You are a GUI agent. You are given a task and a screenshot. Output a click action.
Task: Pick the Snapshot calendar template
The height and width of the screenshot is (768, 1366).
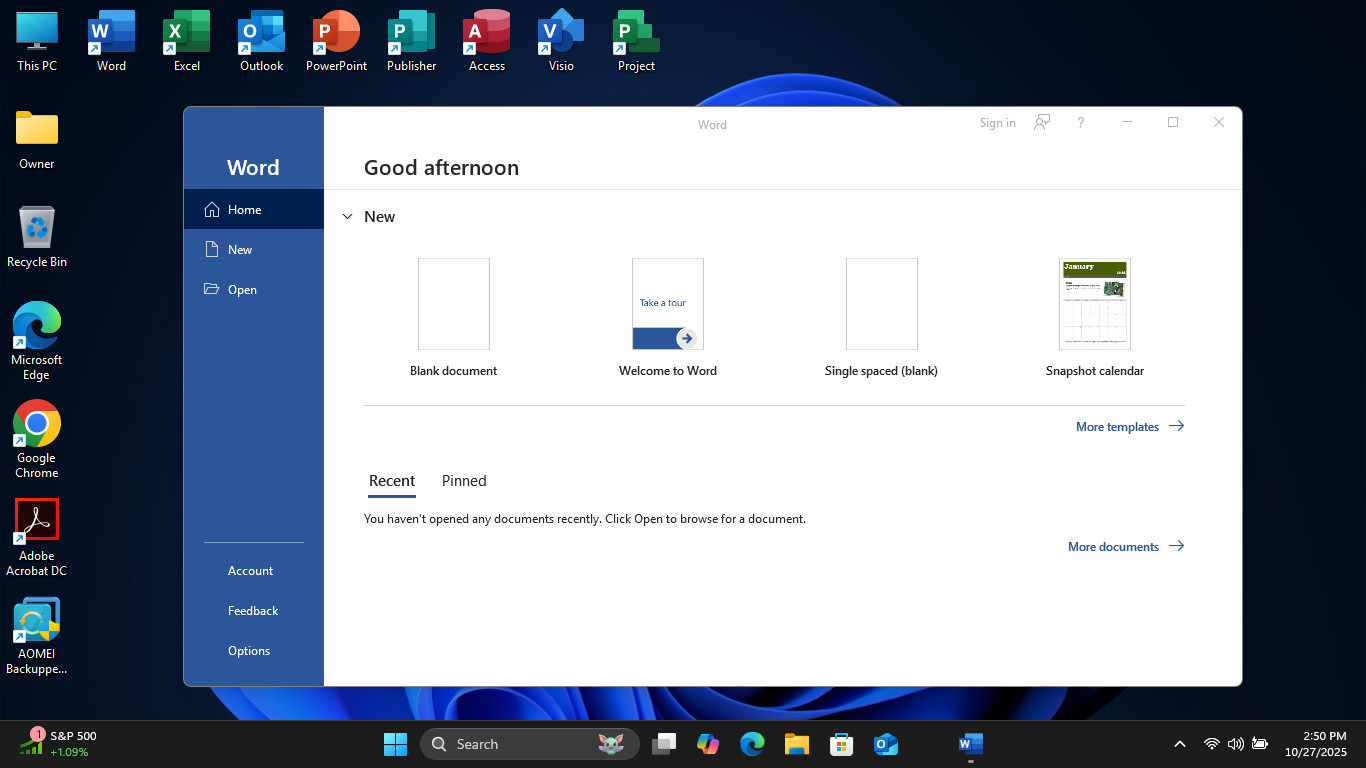(1095, 317)
